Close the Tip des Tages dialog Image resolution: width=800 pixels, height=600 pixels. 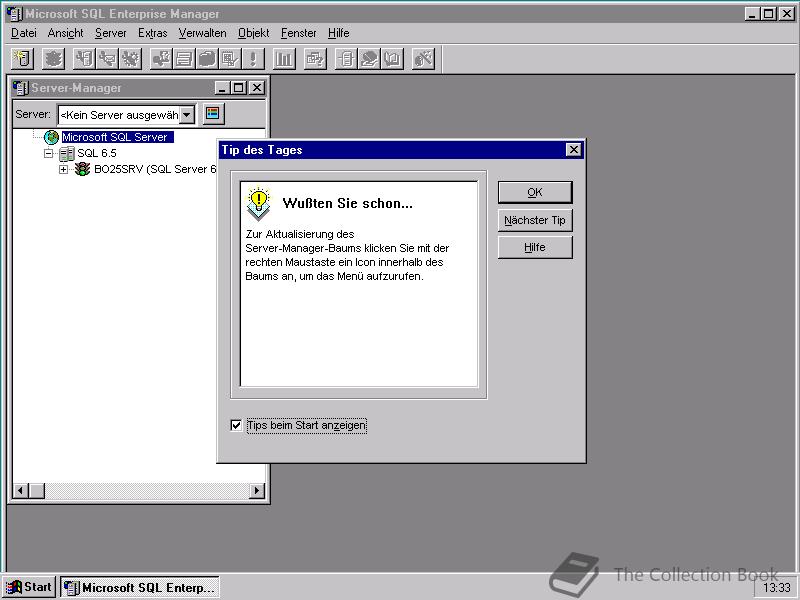573,149
